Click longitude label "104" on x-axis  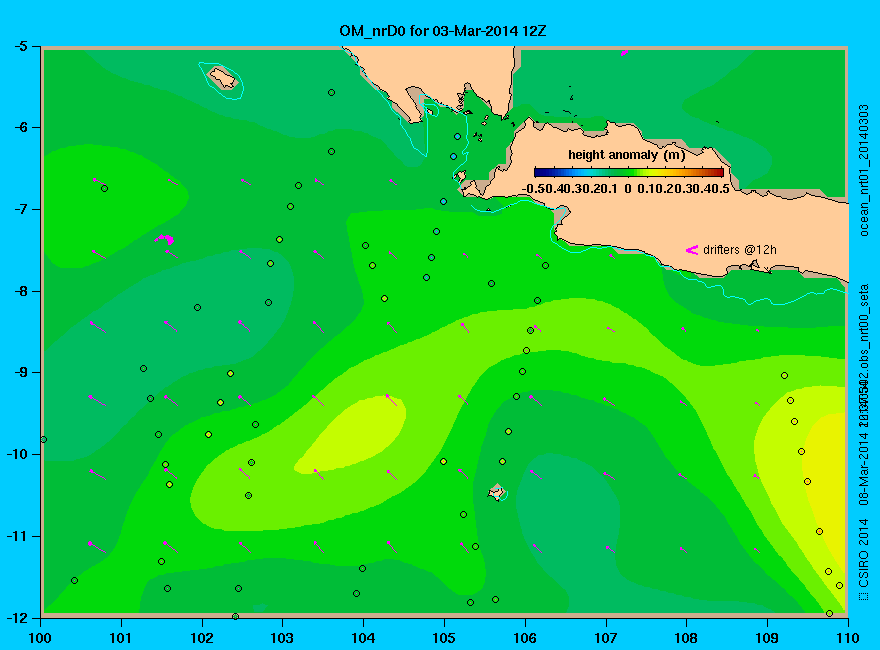click(x=363, y=638)
